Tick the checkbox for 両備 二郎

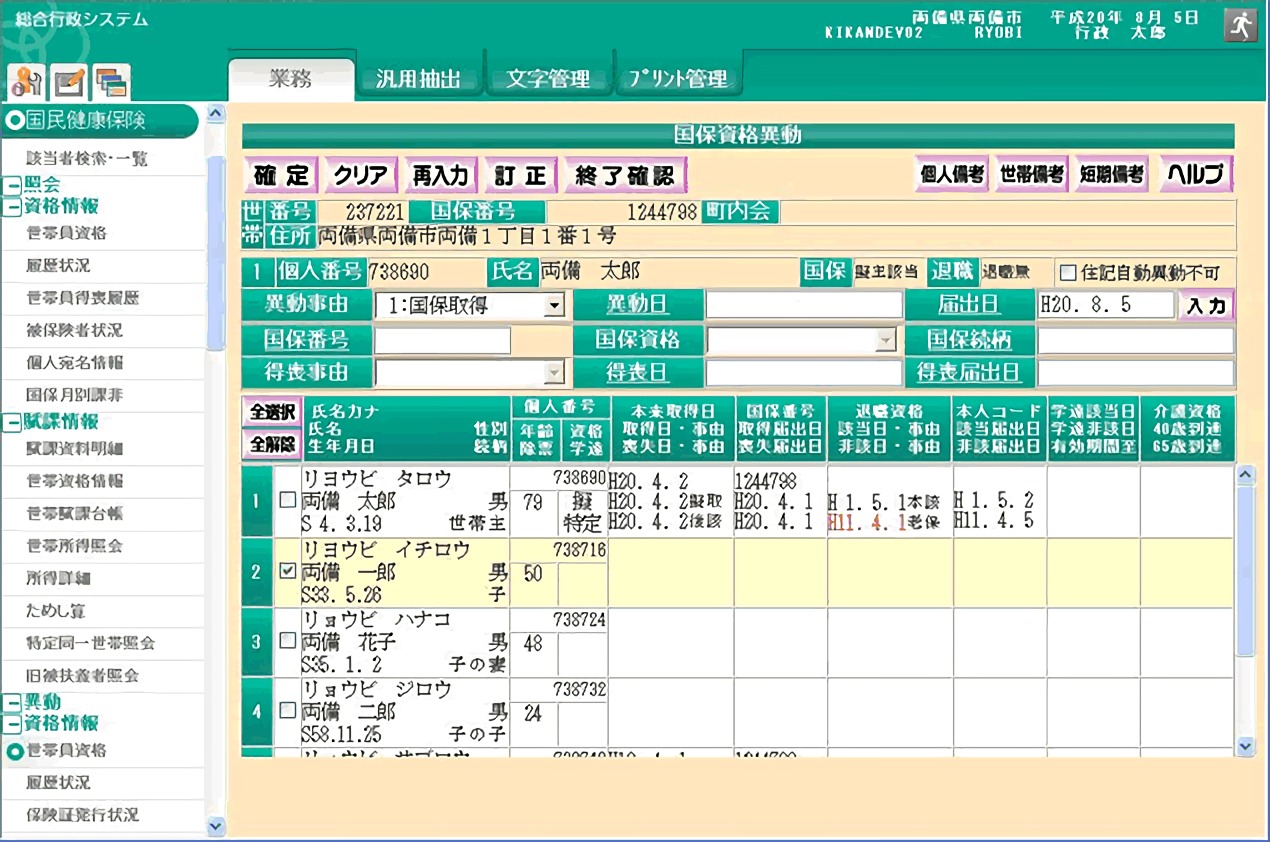tap(288, 711)
